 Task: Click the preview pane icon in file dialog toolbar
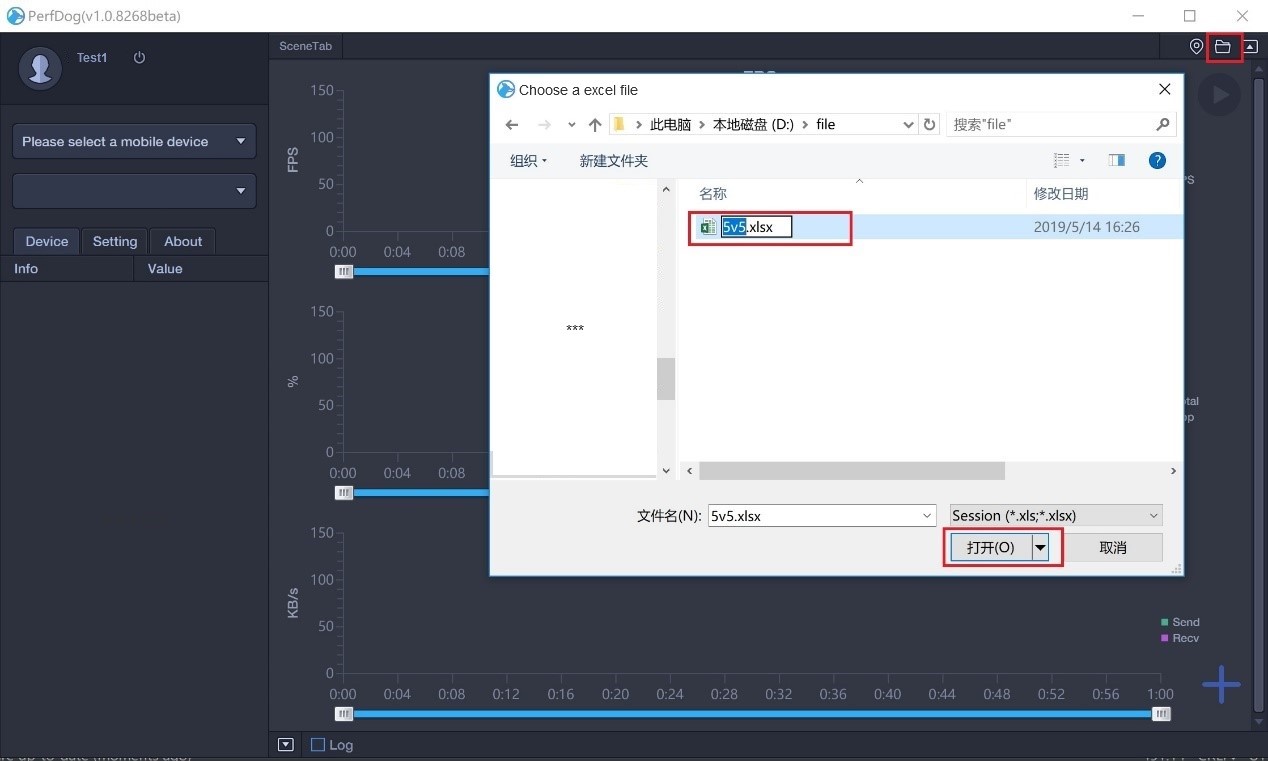(x=1117, y=160)
